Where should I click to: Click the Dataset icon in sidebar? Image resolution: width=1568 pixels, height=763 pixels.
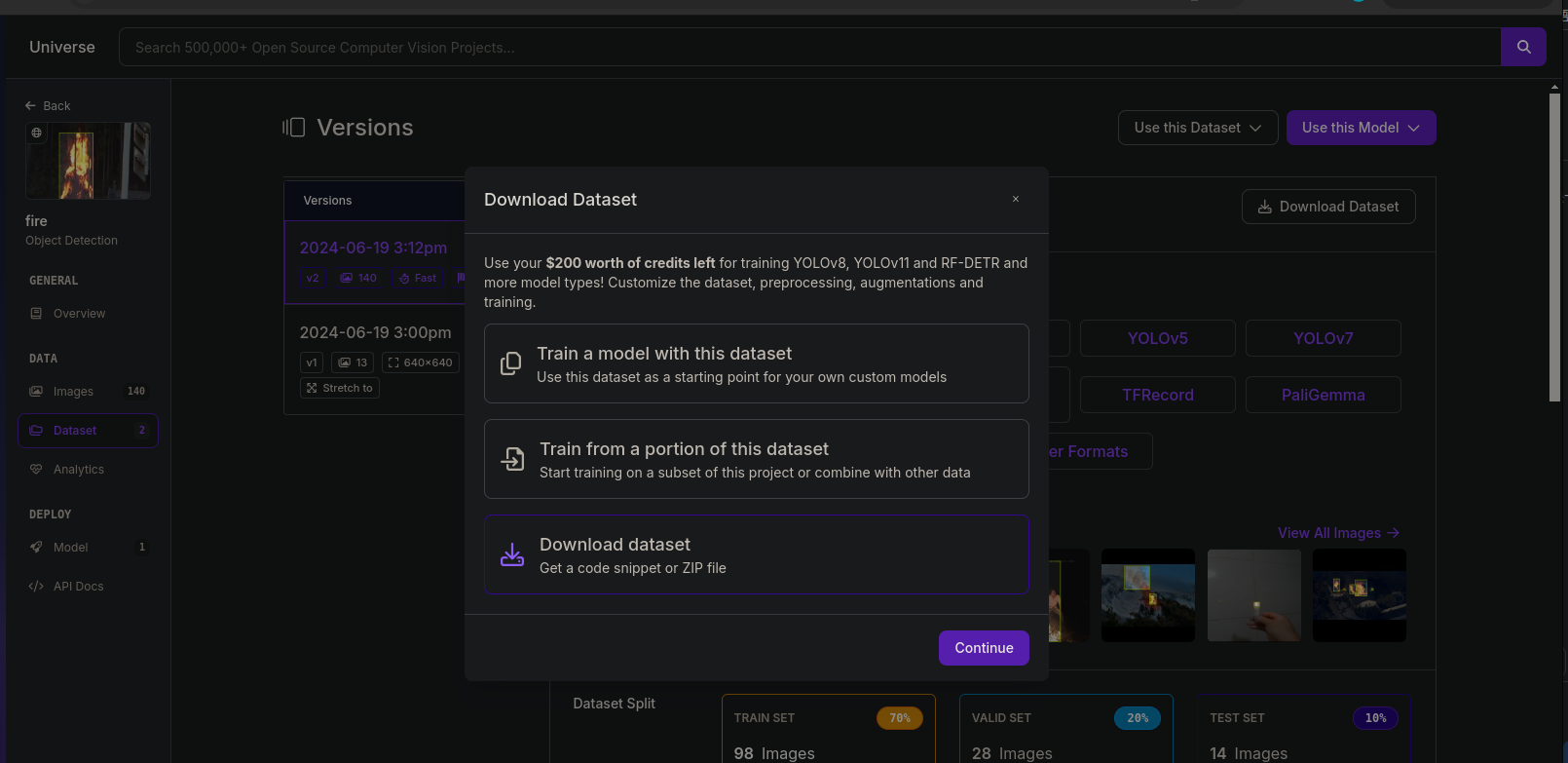coord(36,431)
